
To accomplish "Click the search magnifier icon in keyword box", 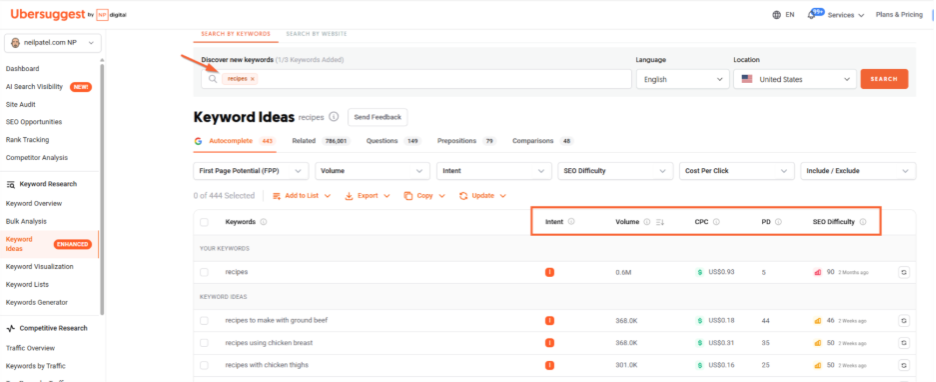I will [213, 79].
